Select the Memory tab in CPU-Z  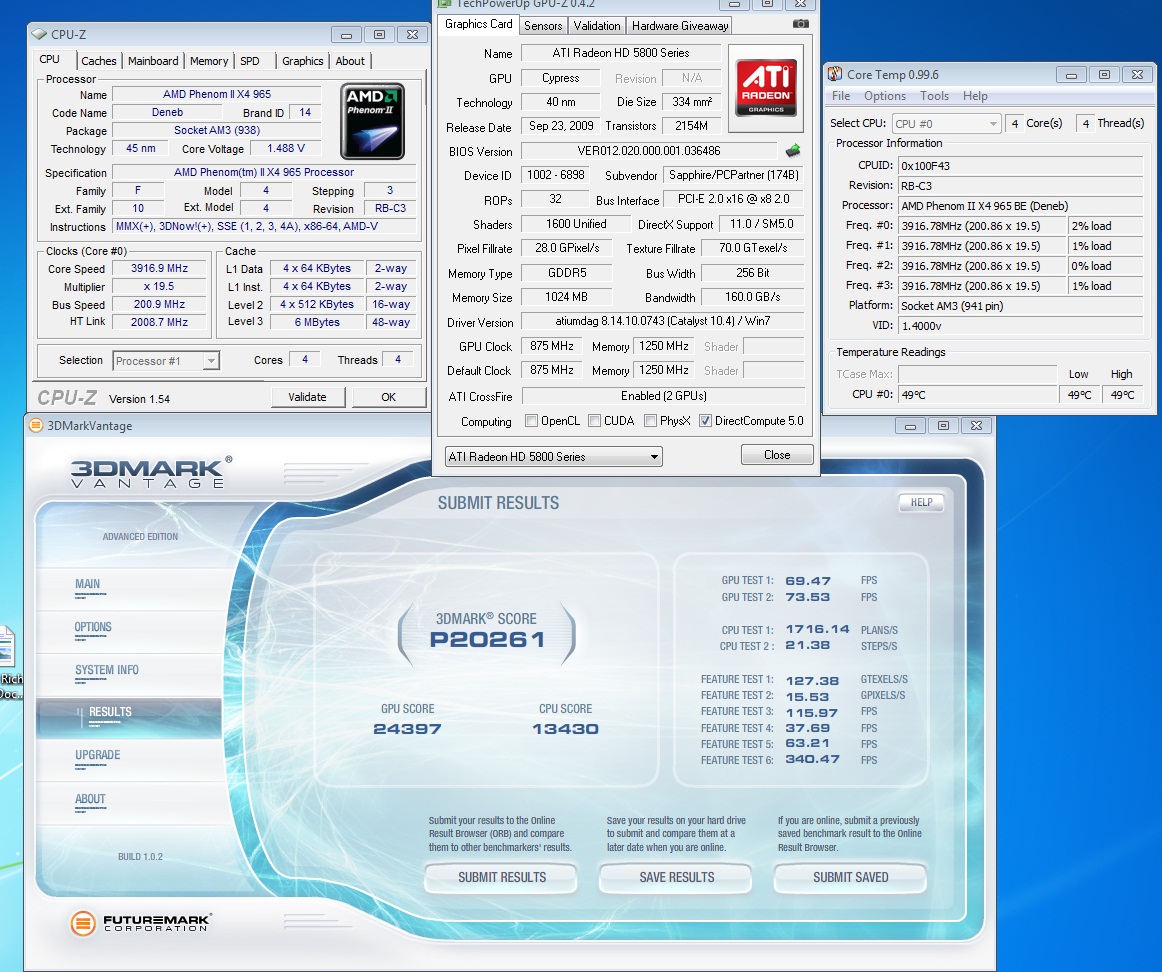pos(209,61)
